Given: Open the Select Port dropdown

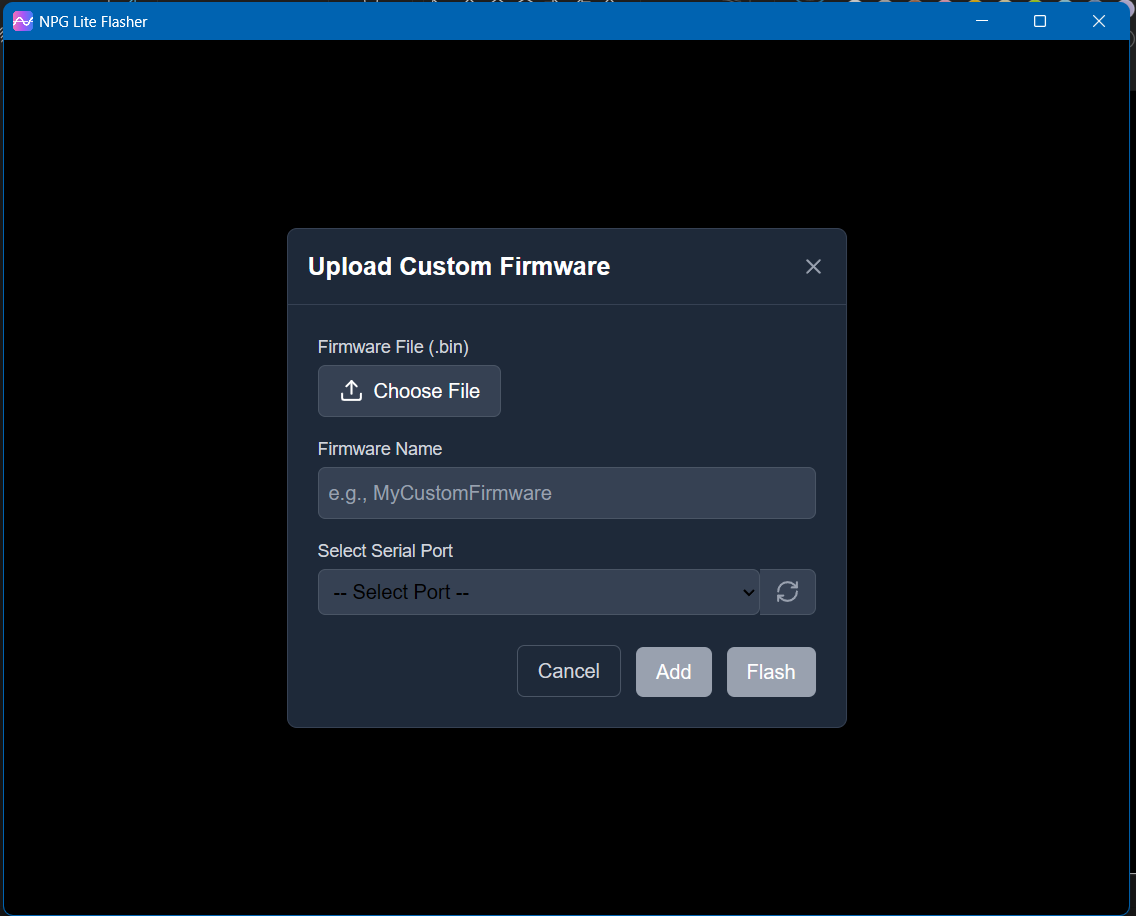Looking at the screenshot, I should tap(538, 592).
